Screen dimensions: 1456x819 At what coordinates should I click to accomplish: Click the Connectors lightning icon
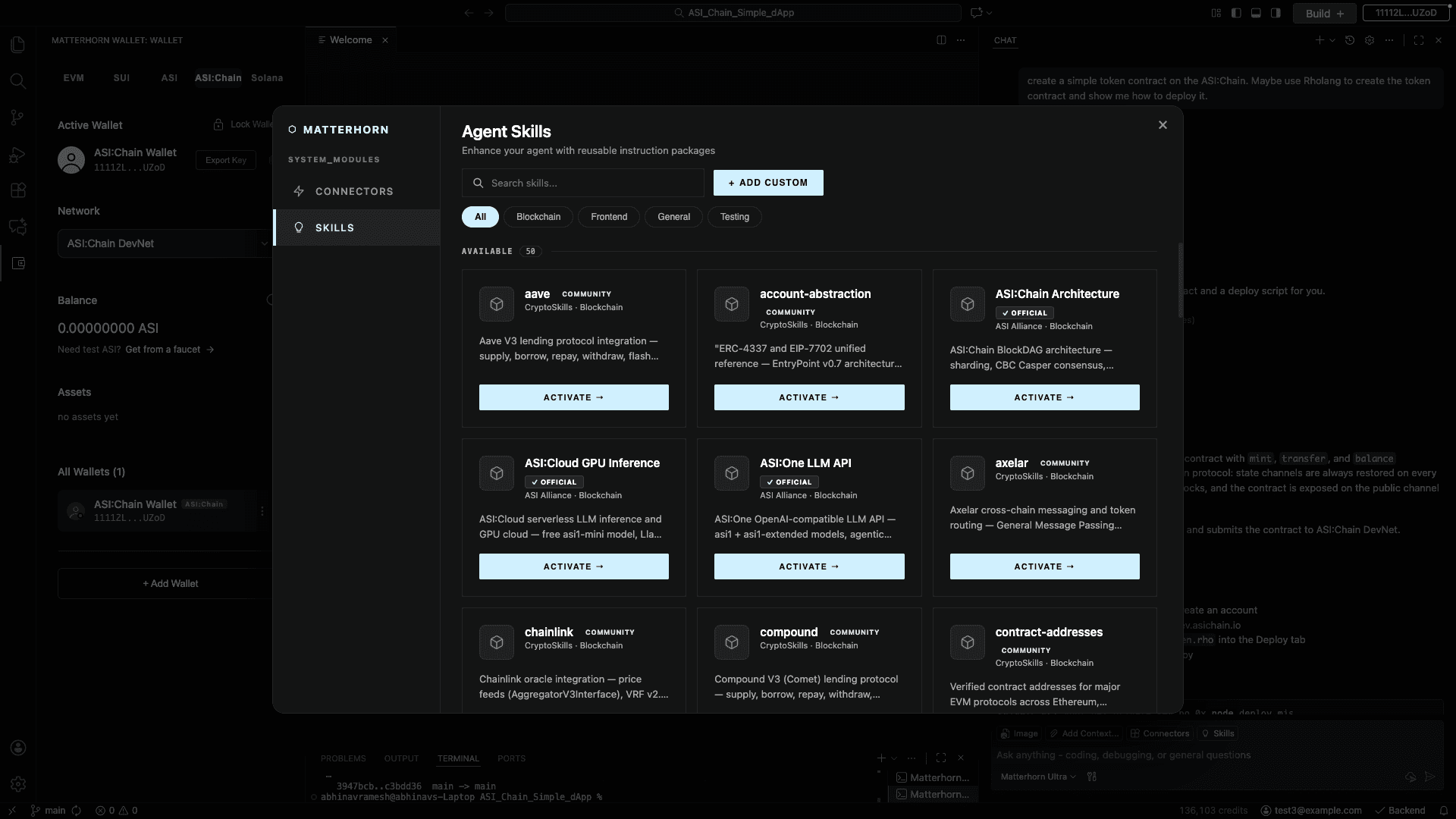click(299, 191)
